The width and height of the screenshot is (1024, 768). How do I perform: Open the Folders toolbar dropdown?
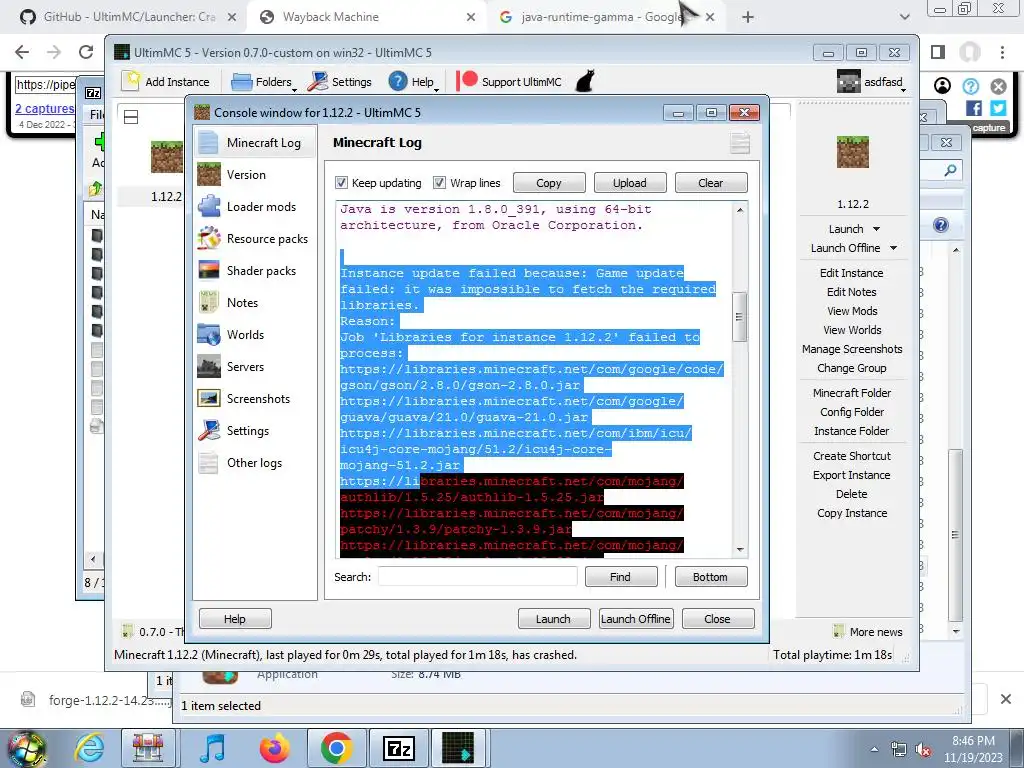pos(264,82)
